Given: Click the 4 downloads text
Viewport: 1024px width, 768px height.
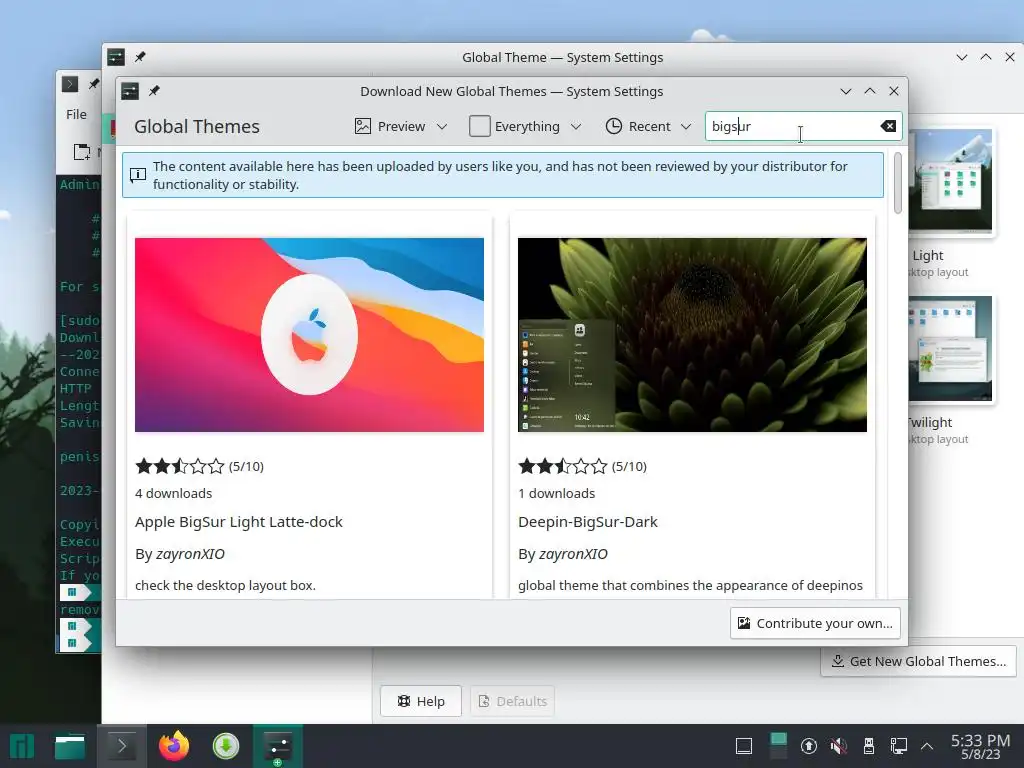Looking at the screenshot, I should click(x=174, y=493).
